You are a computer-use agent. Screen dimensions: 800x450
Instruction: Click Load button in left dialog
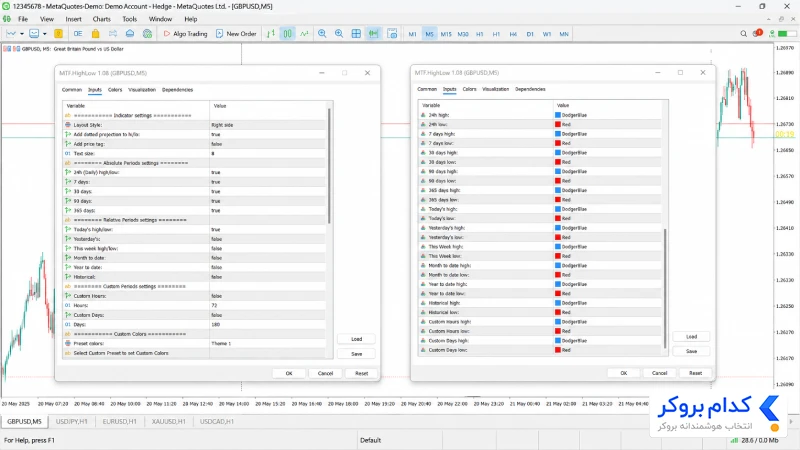pos(356,339)
